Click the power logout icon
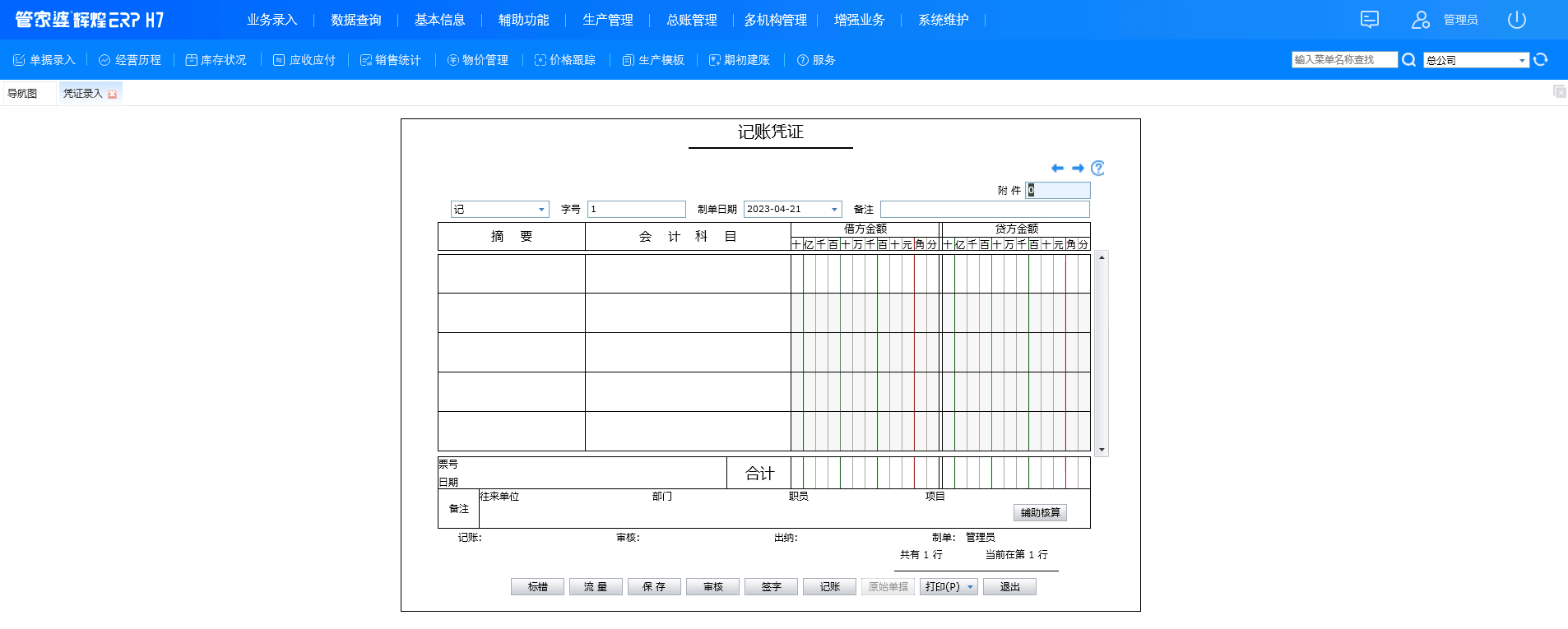1568x629 pixels. click(x=1517, y=20)
